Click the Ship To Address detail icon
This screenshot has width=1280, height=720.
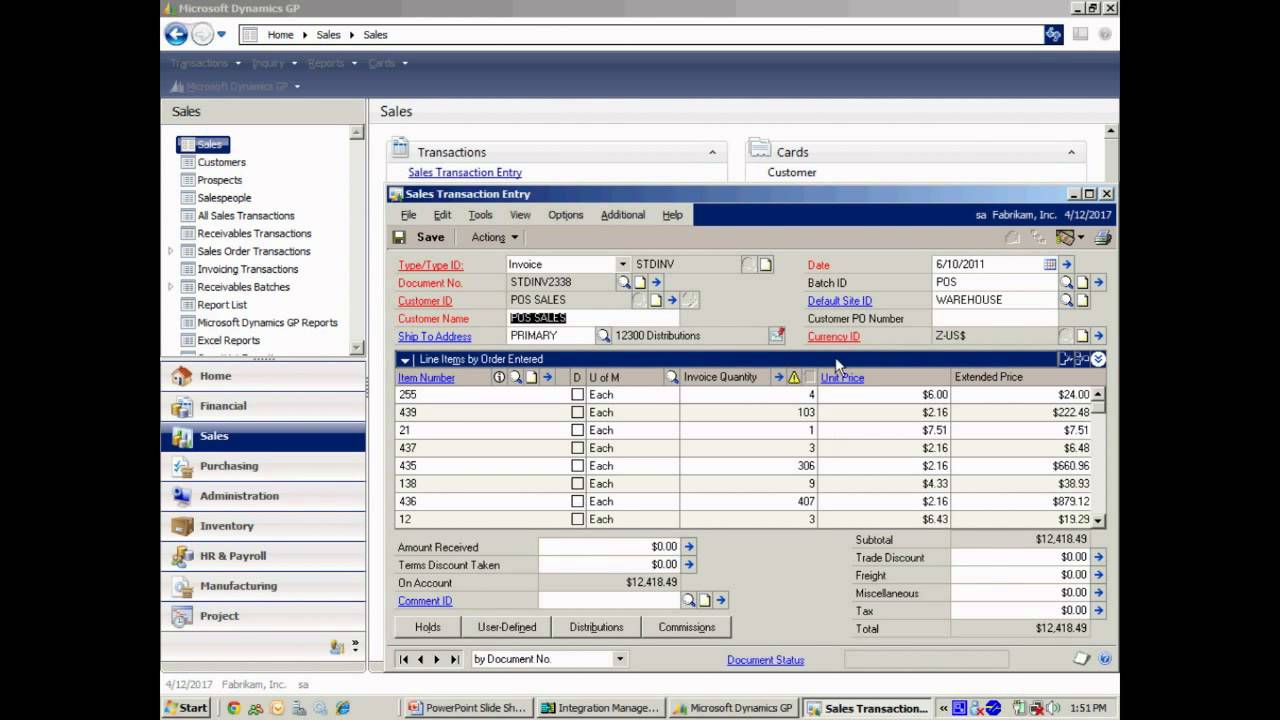(x=776, y=336)
